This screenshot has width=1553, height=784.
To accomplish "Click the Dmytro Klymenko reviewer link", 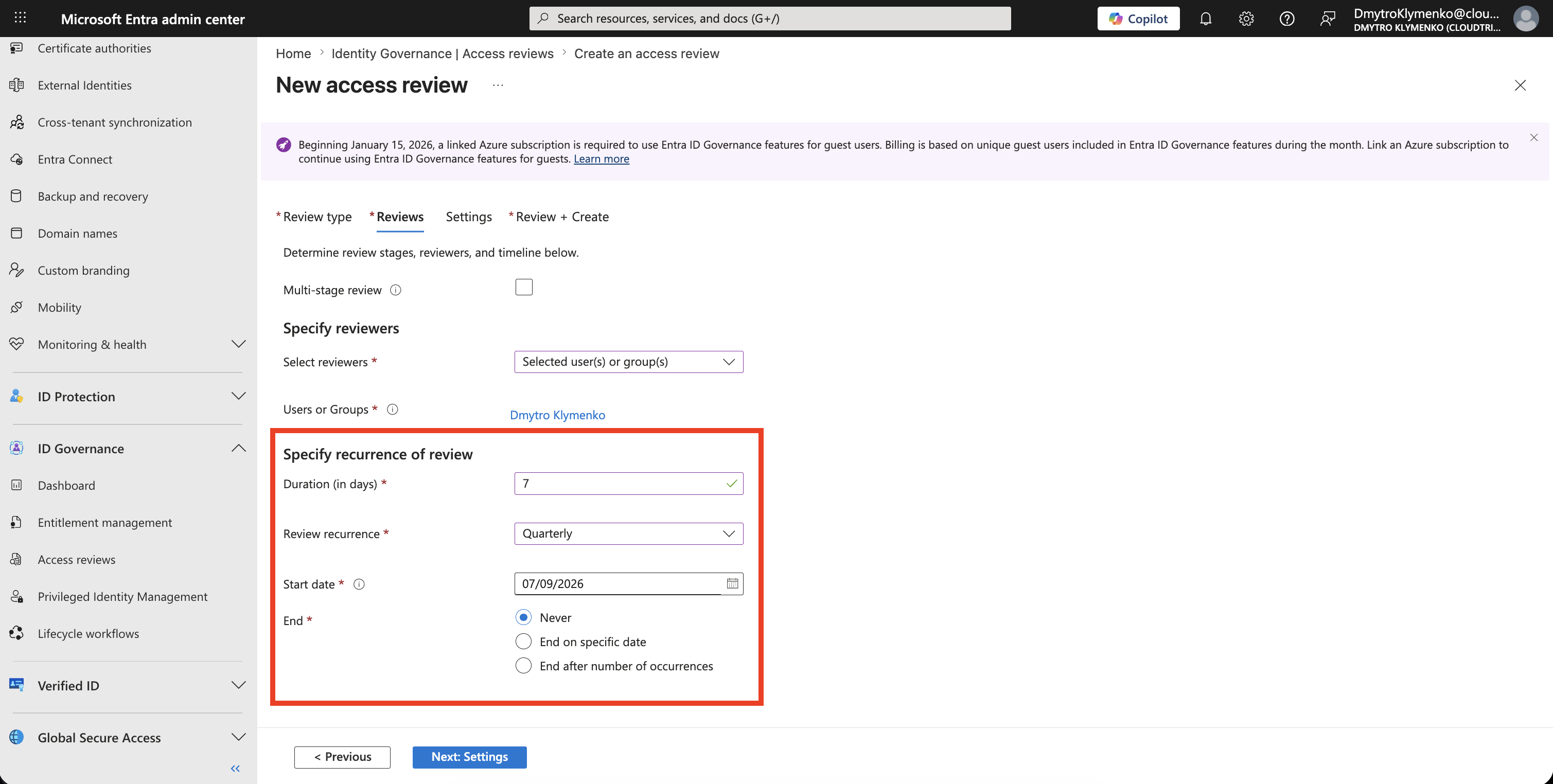I will point(557,415).
